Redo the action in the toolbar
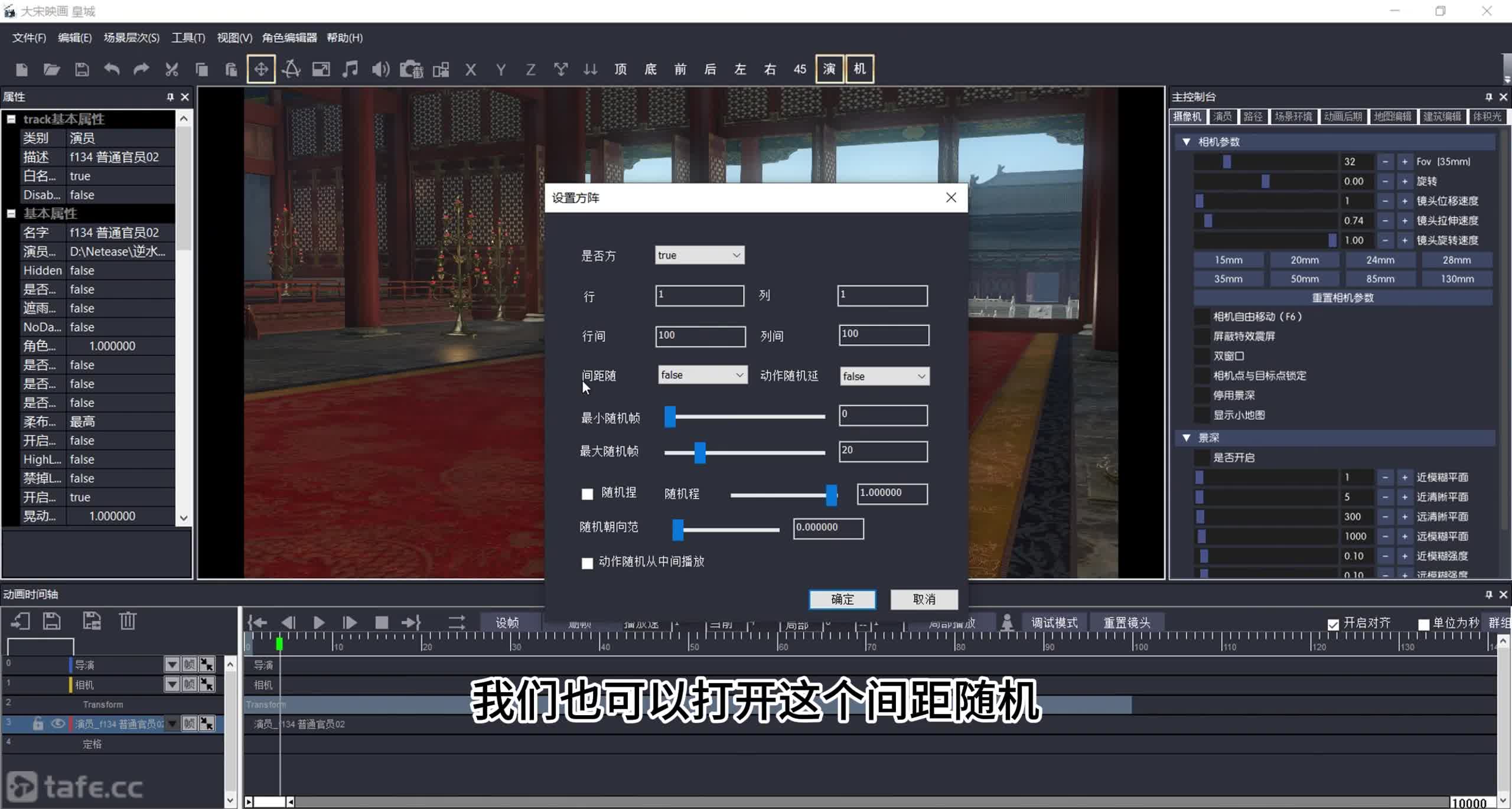The height and width of the screenshot is (809, 1512). click(141, 70)
